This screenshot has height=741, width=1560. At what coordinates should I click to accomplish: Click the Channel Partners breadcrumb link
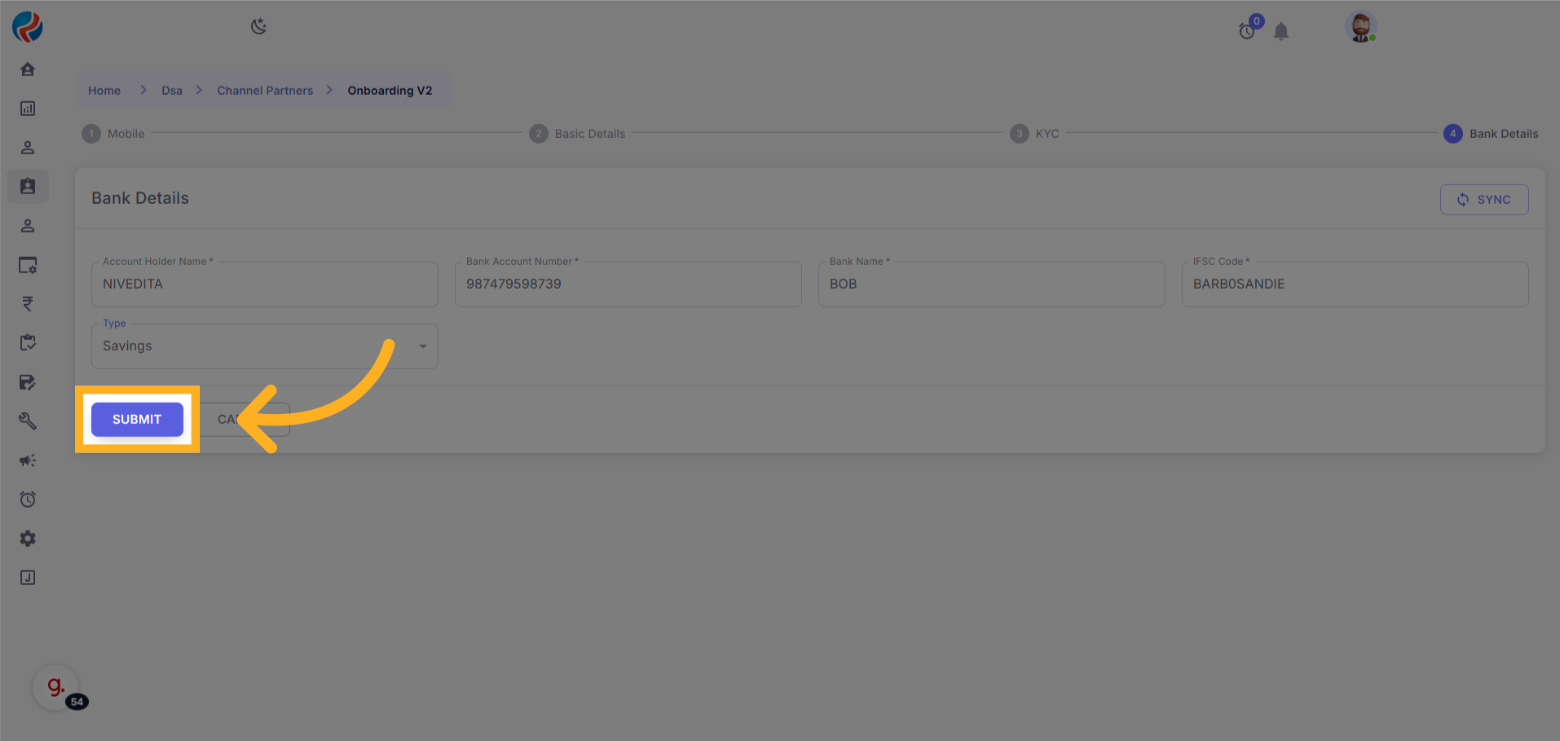click(265, 91)
